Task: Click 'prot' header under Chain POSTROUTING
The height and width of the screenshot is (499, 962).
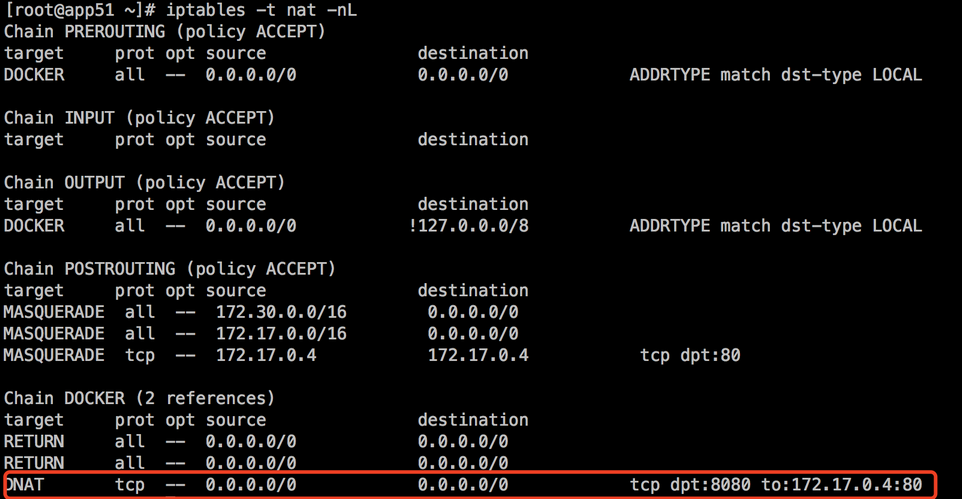Action: click(135, 291)
